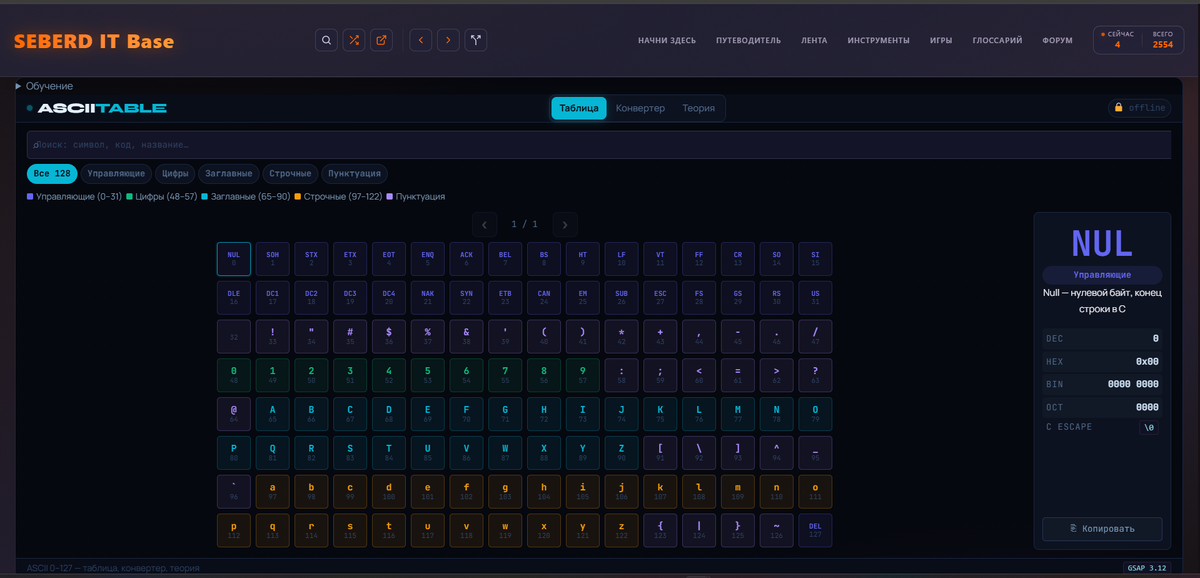This screenshot has height=578, width=1200.
Task: Select the Все 128 filter chip
Action: tap(52, 173)
